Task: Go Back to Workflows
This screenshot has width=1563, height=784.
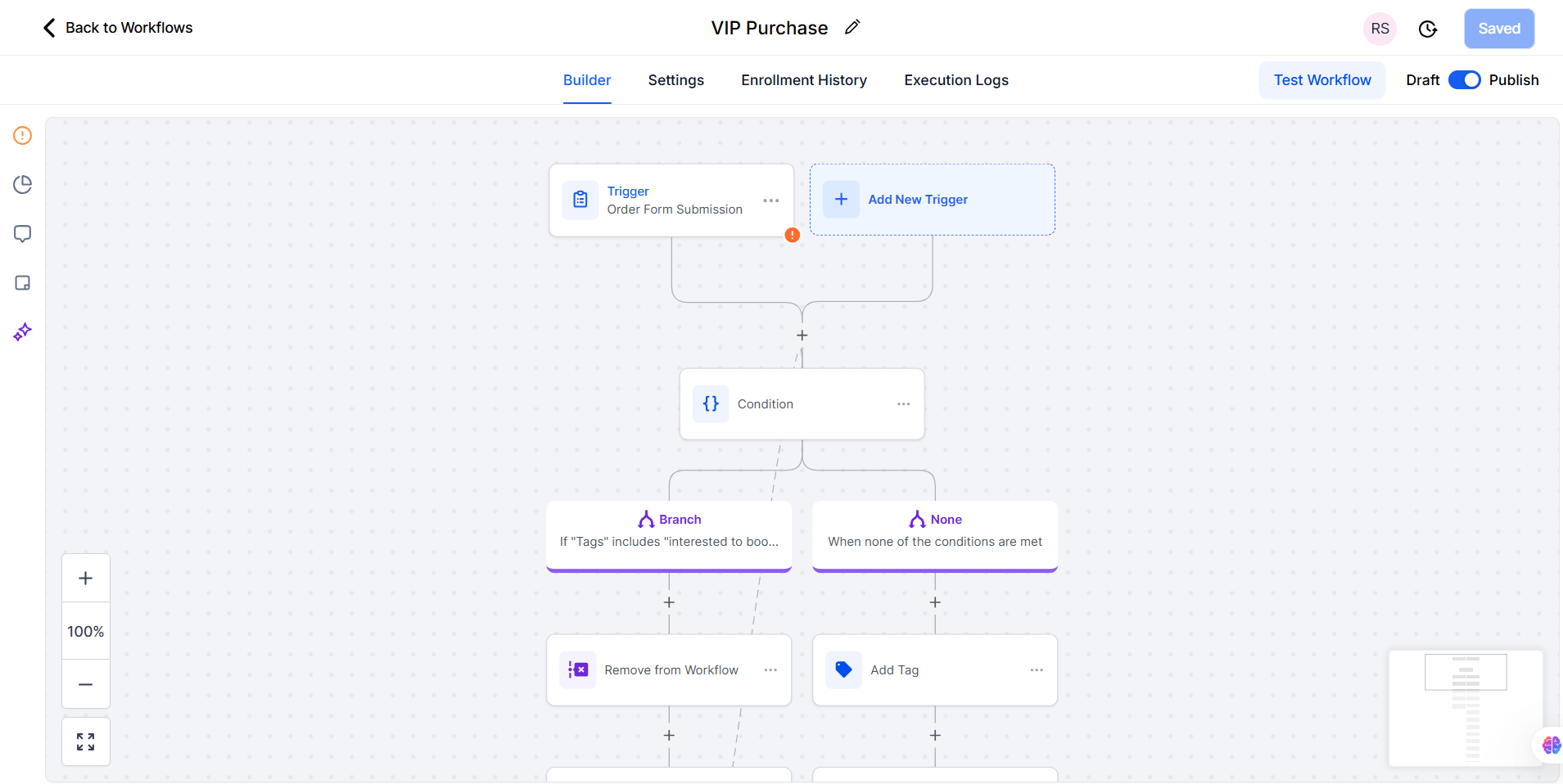Action: 118,28
